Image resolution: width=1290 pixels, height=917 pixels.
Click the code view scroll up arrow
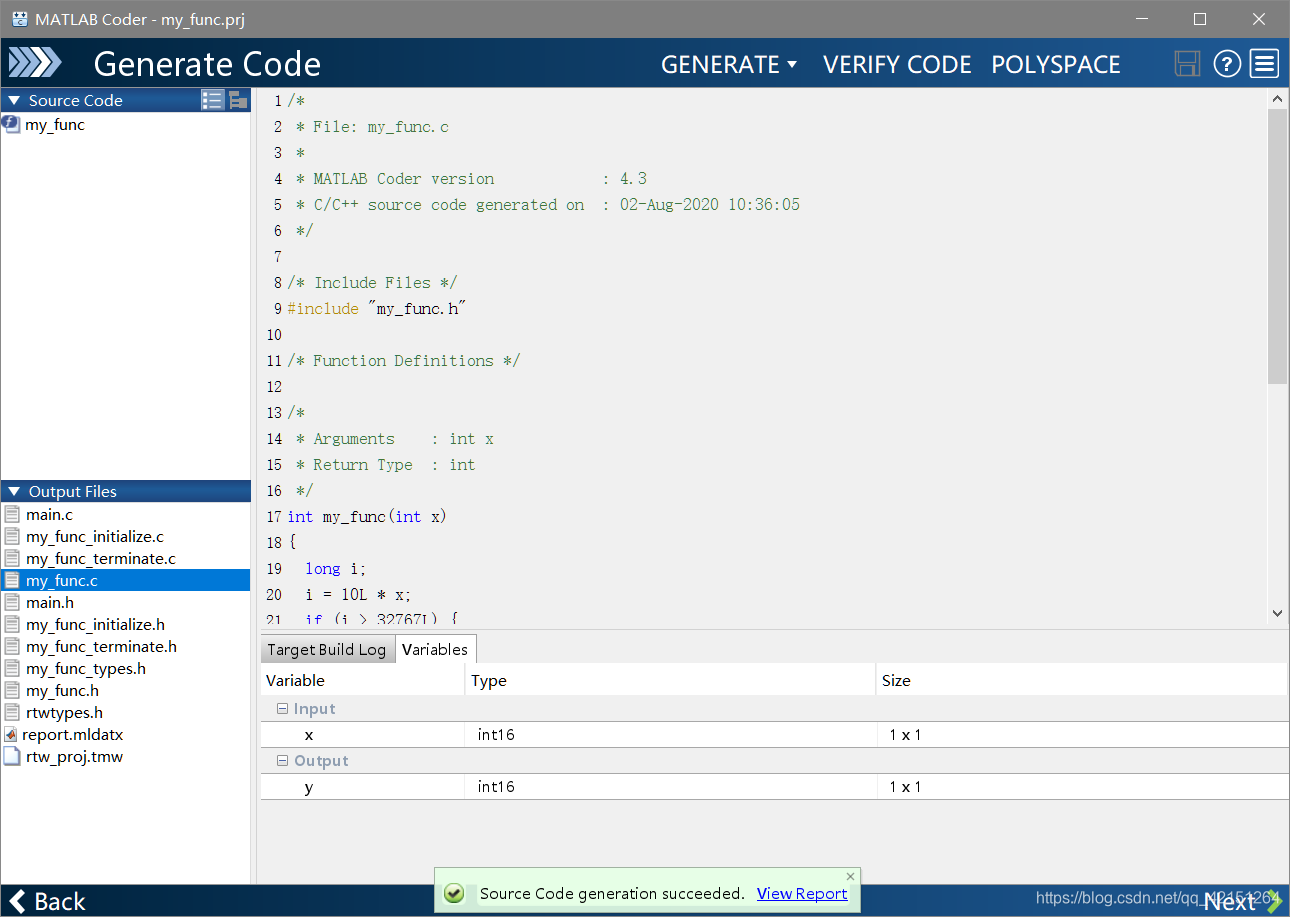click(x=1277, y=98)
